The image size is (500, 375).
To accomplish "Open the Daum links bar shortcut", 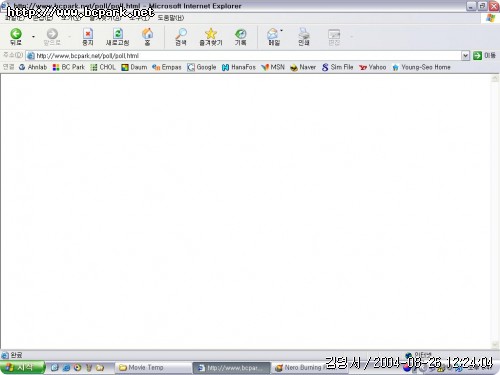I will point(134,67).
